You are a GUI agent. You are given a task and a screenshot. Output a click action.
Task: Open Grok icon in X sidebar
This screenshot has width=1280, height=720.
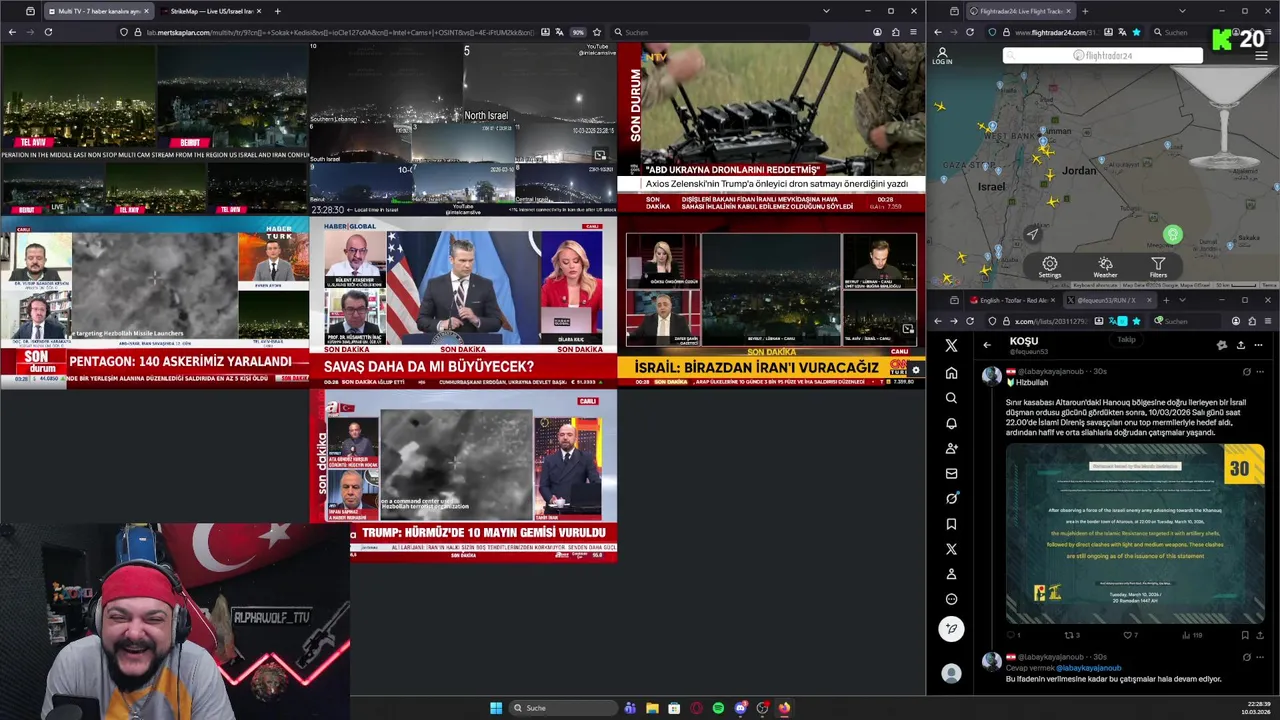pos(951,498)
